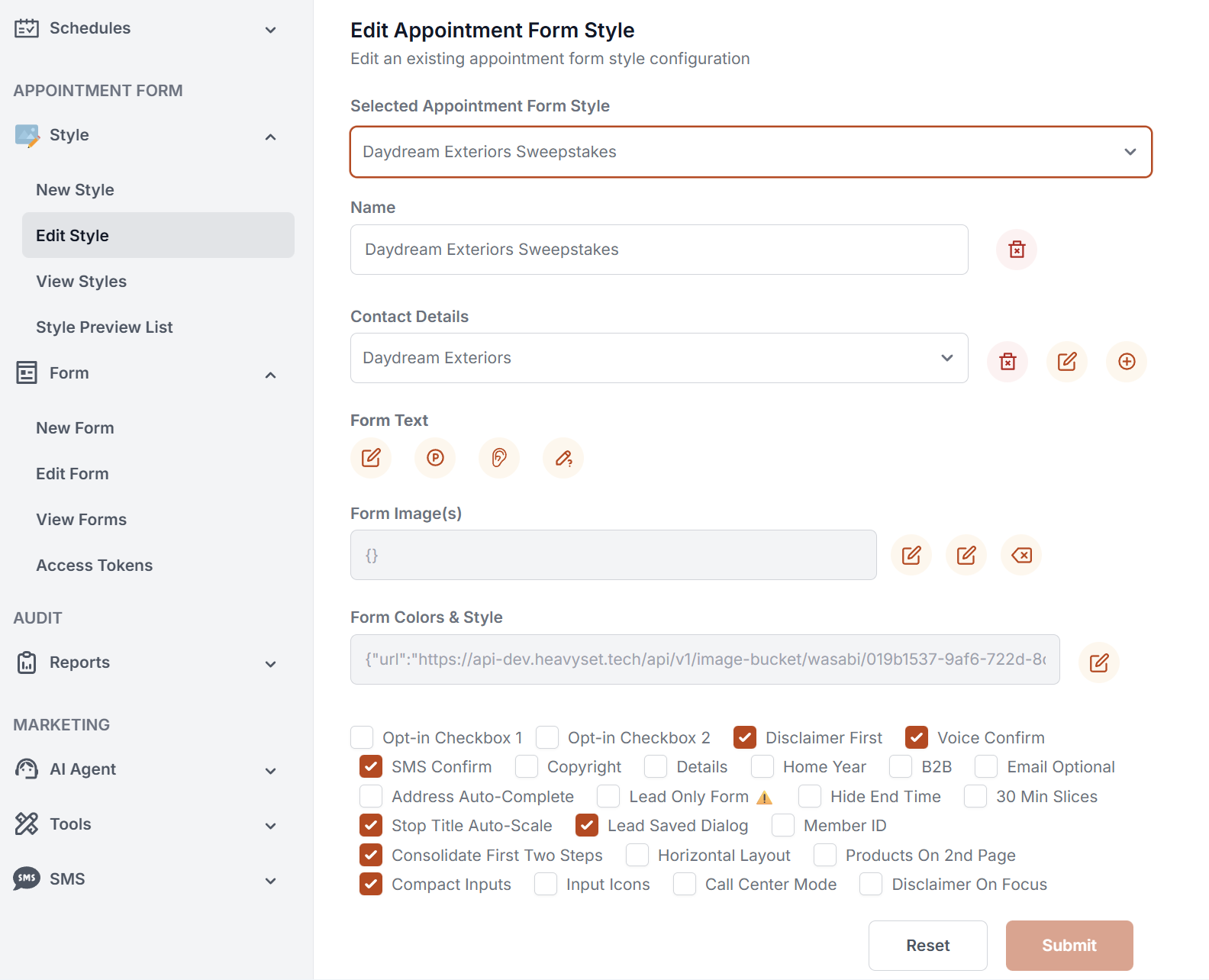1209x980 pixels.
Task: Click the ear Form Text icon
Action: tap(499, 458)
